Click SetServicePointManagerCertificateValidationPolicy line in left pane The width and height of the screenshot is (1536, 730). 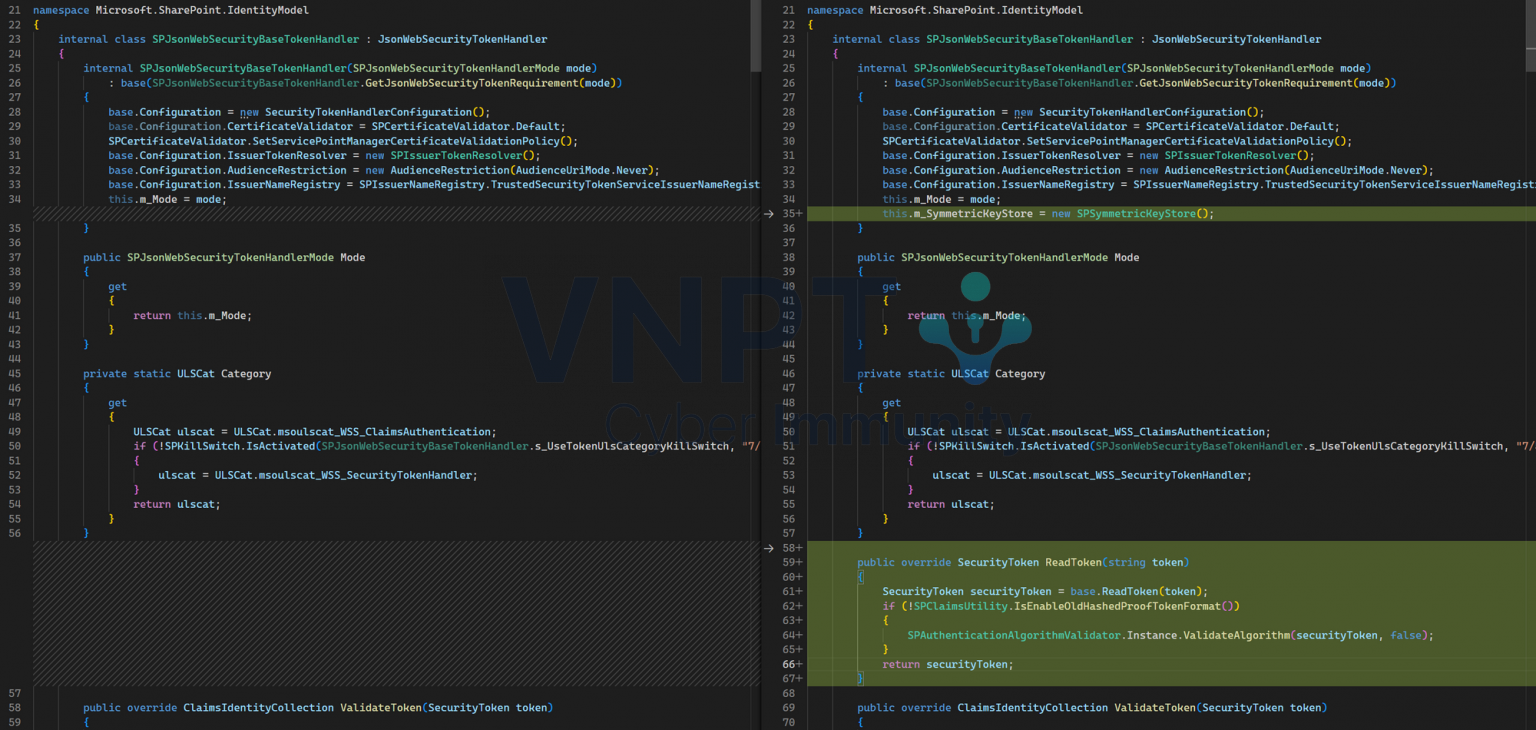point(343,141)
